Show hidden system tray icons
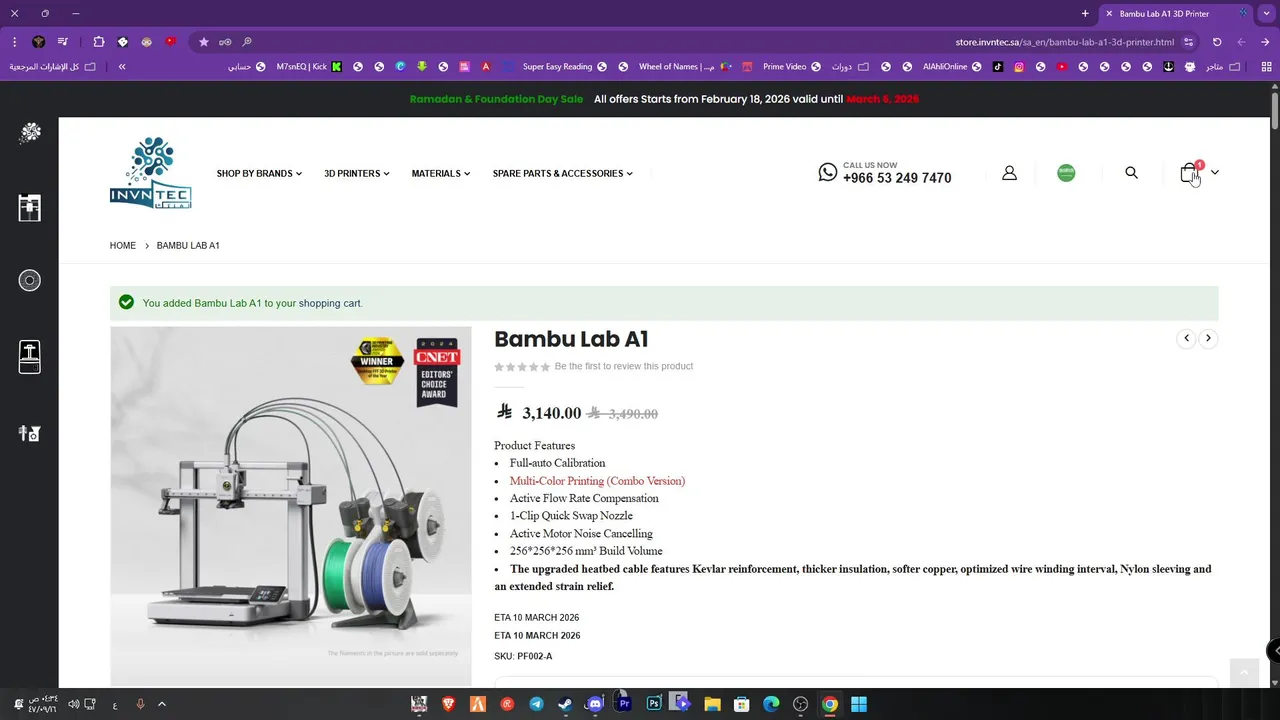The width and height of the screenshot is (1280, 720). tap(162, 704)
